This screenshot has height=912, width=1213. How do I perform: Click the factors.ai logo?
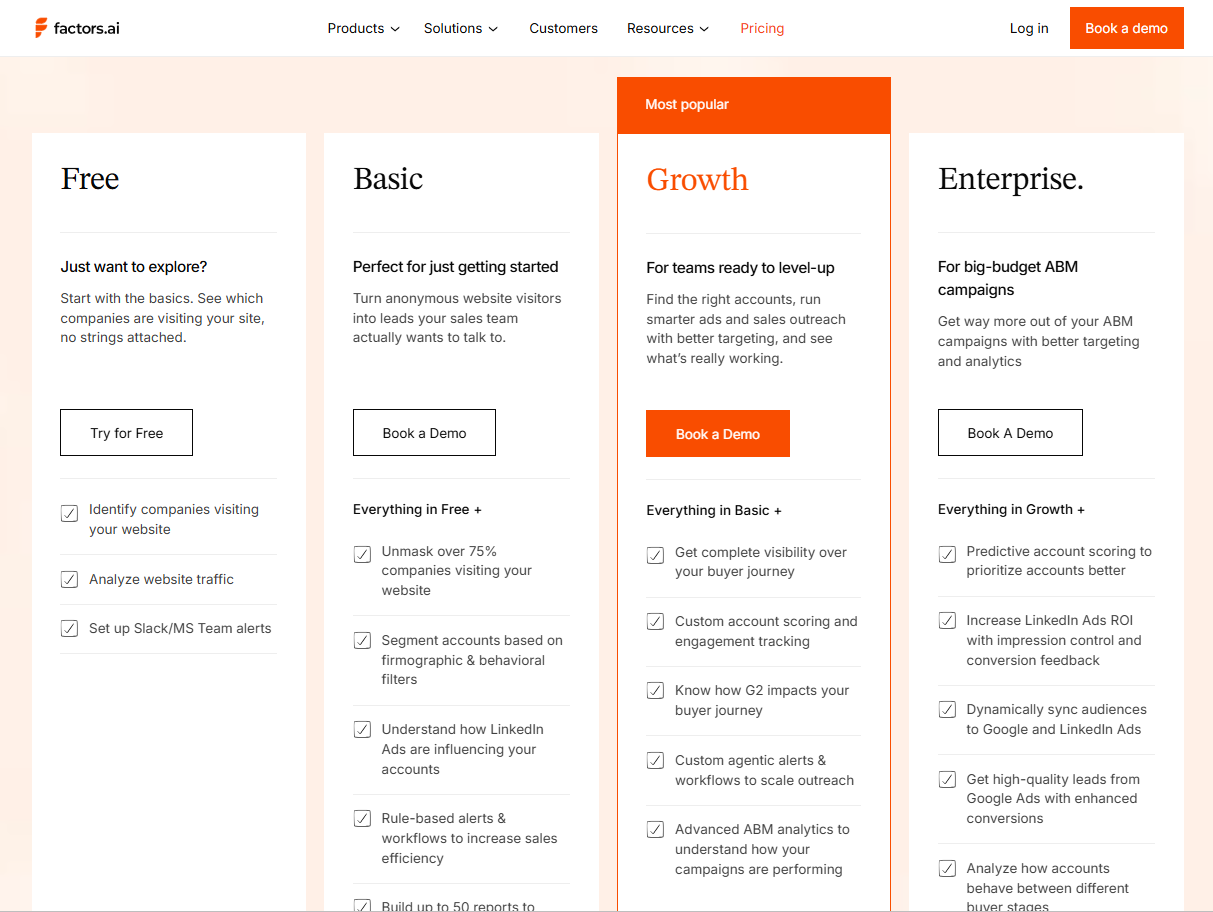tap(76, 28)
